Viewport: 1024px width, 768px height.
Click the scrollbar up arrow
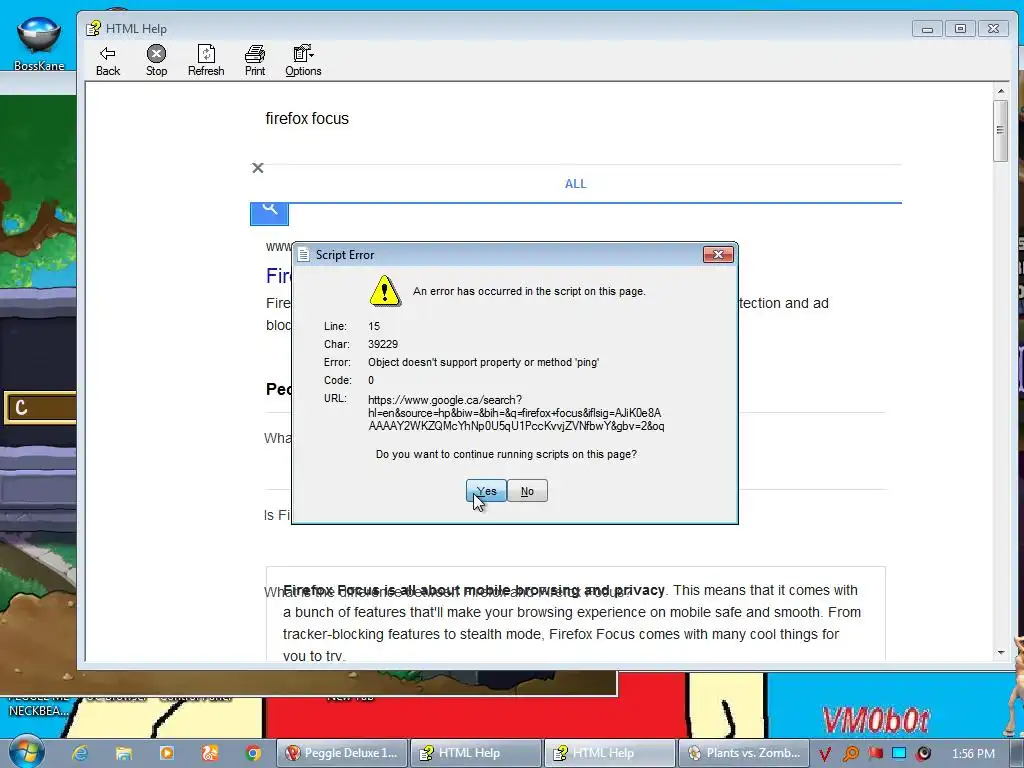(x=1000, y=91)
